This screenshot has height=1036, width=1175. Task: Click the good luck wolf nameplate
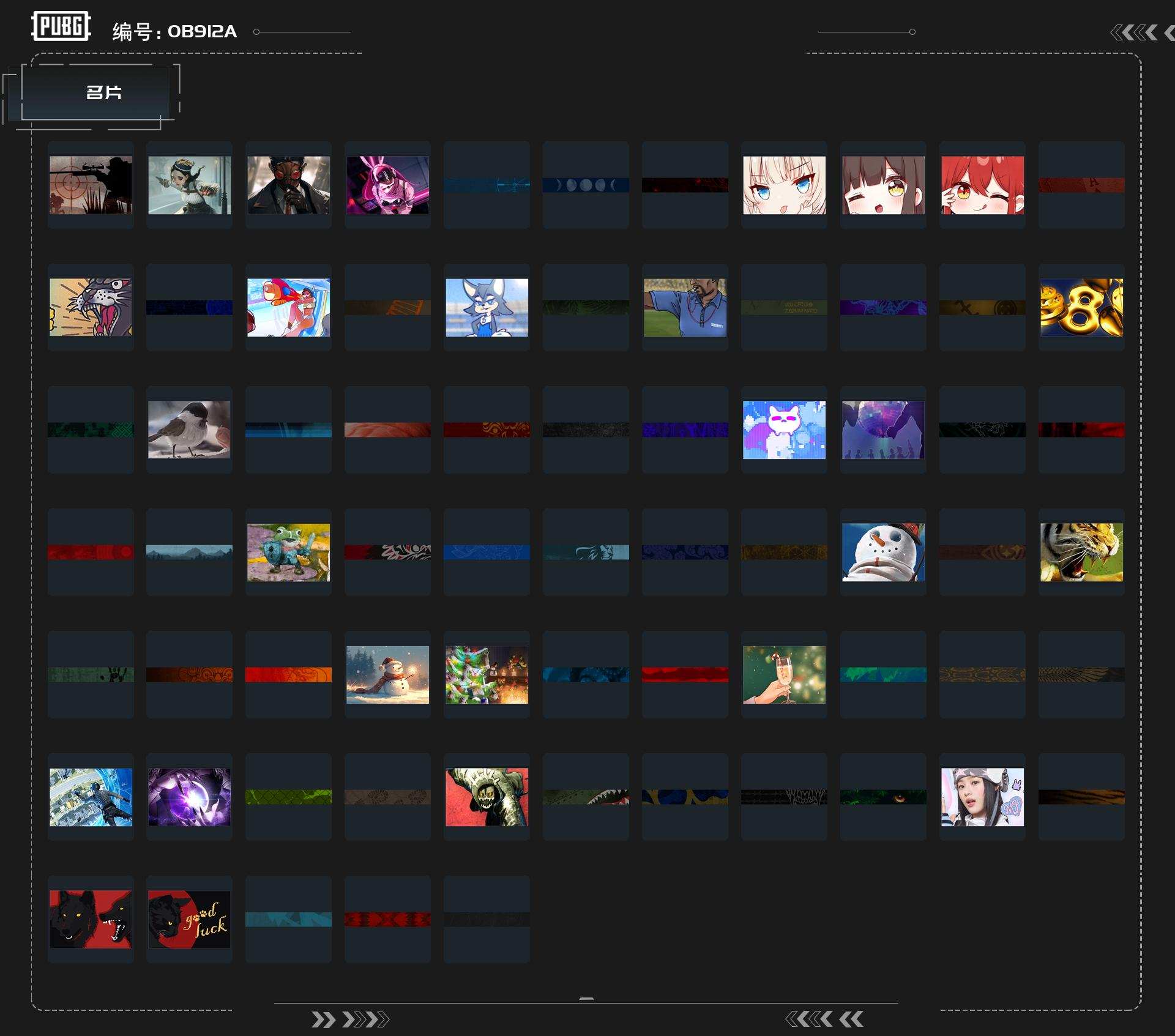tap(189, 919)
